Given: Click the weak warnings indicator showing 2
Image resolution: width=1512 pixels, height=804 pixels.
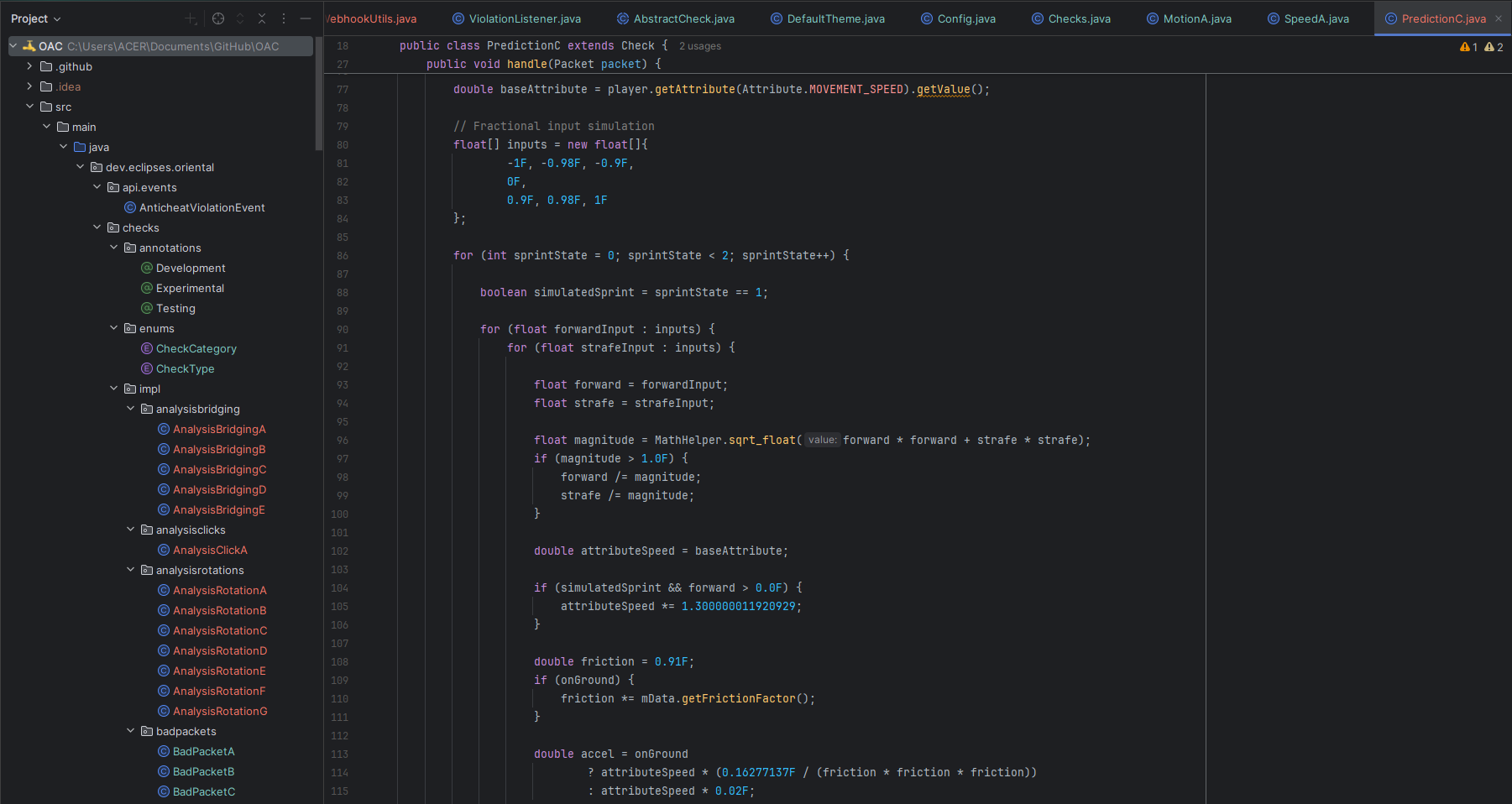Looking at the screenshot, I should coord(1494,47).
